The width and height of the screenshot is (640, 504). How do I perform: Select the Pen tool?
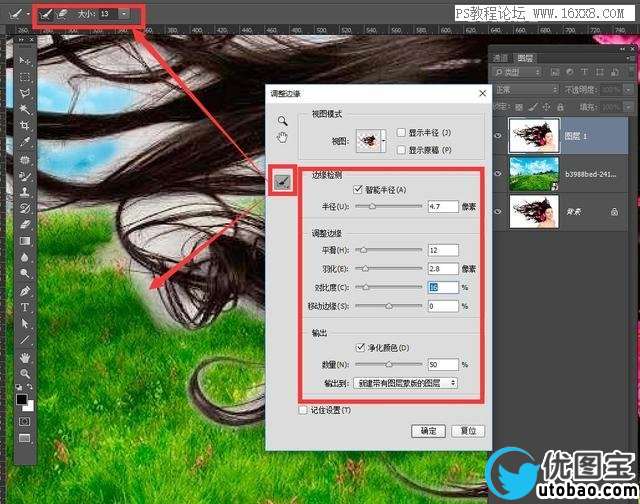point(24,291)
